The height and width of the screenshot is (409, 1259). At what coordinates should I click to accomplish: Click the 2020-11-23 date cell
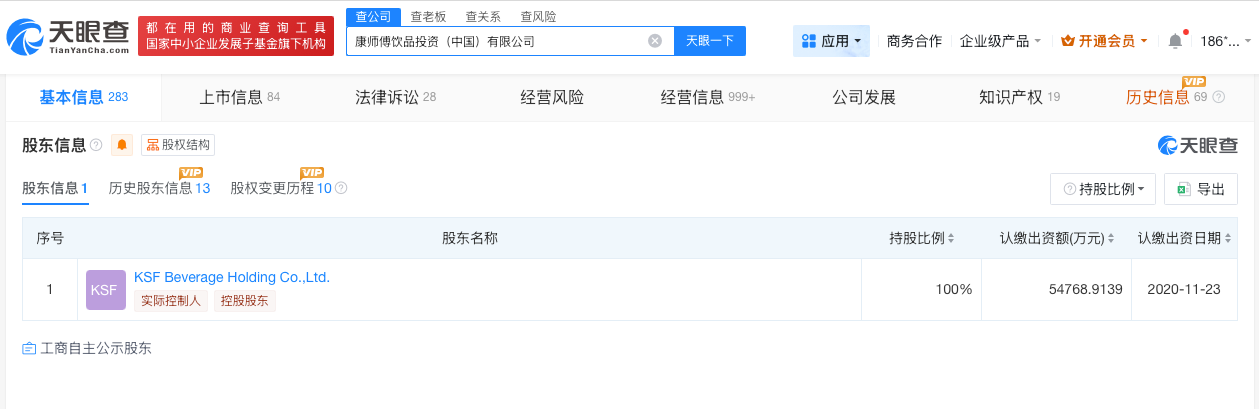[1184, 289]
